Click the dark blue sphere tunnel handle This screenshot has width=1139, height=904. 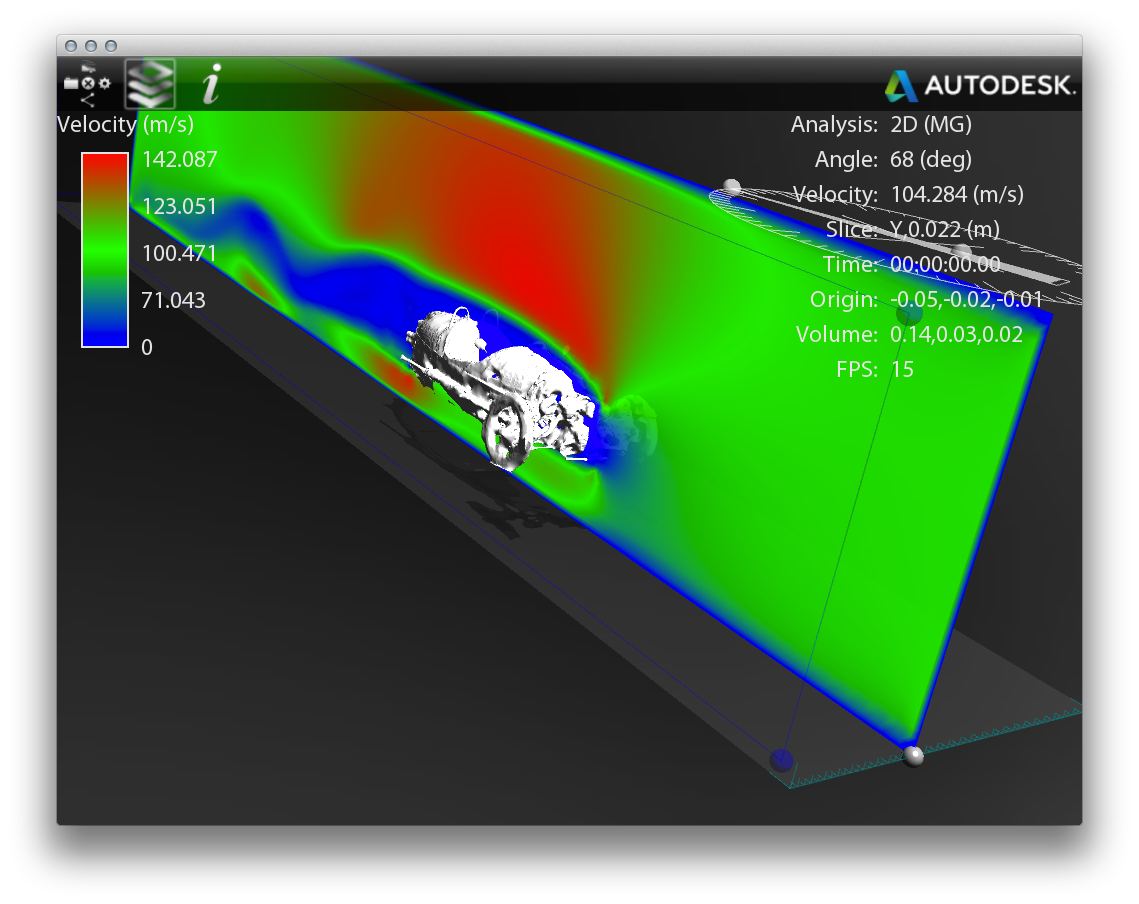coord(782,760)
